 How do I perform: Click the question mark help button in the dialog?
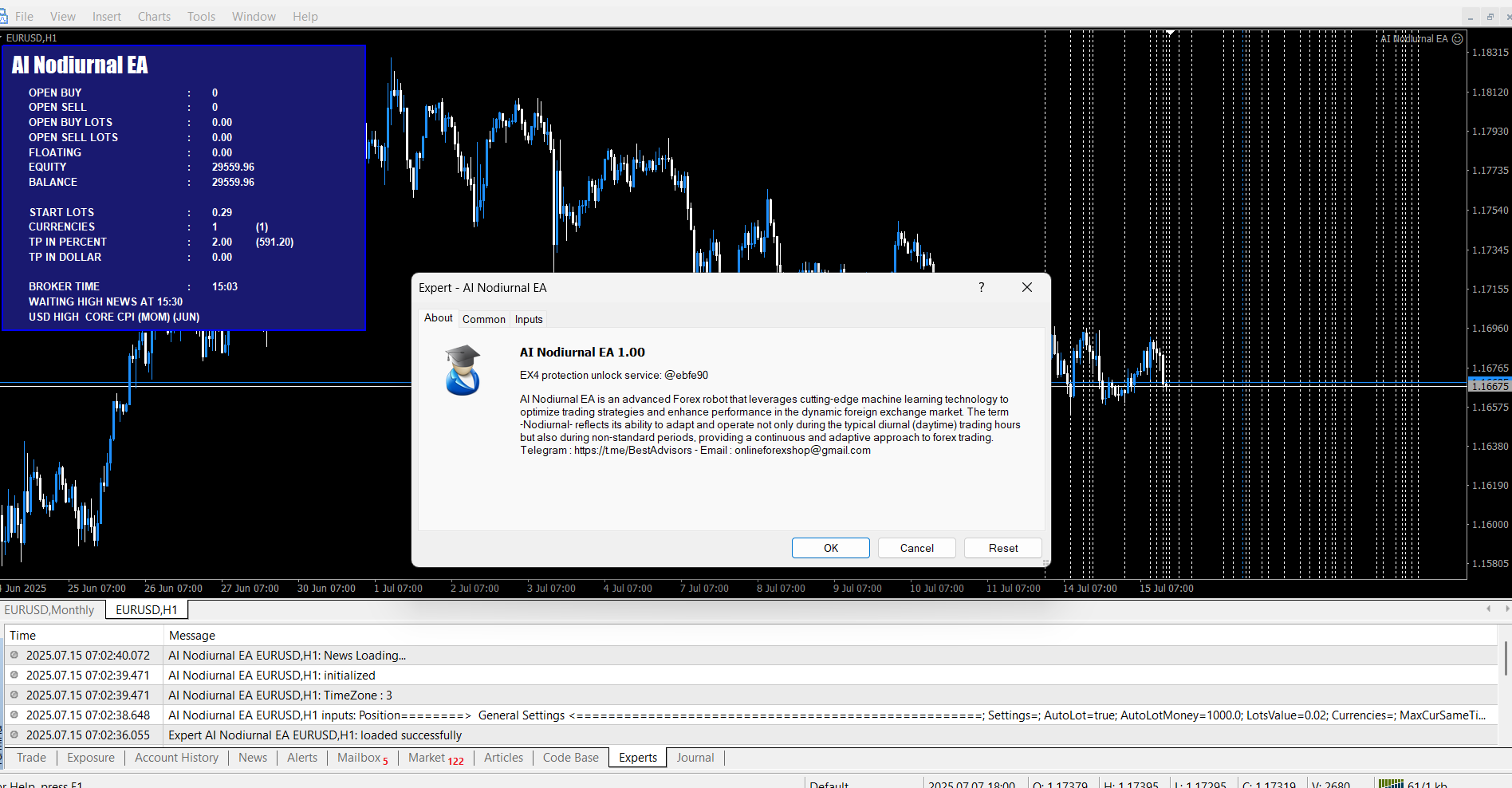(x=982, y=287)
